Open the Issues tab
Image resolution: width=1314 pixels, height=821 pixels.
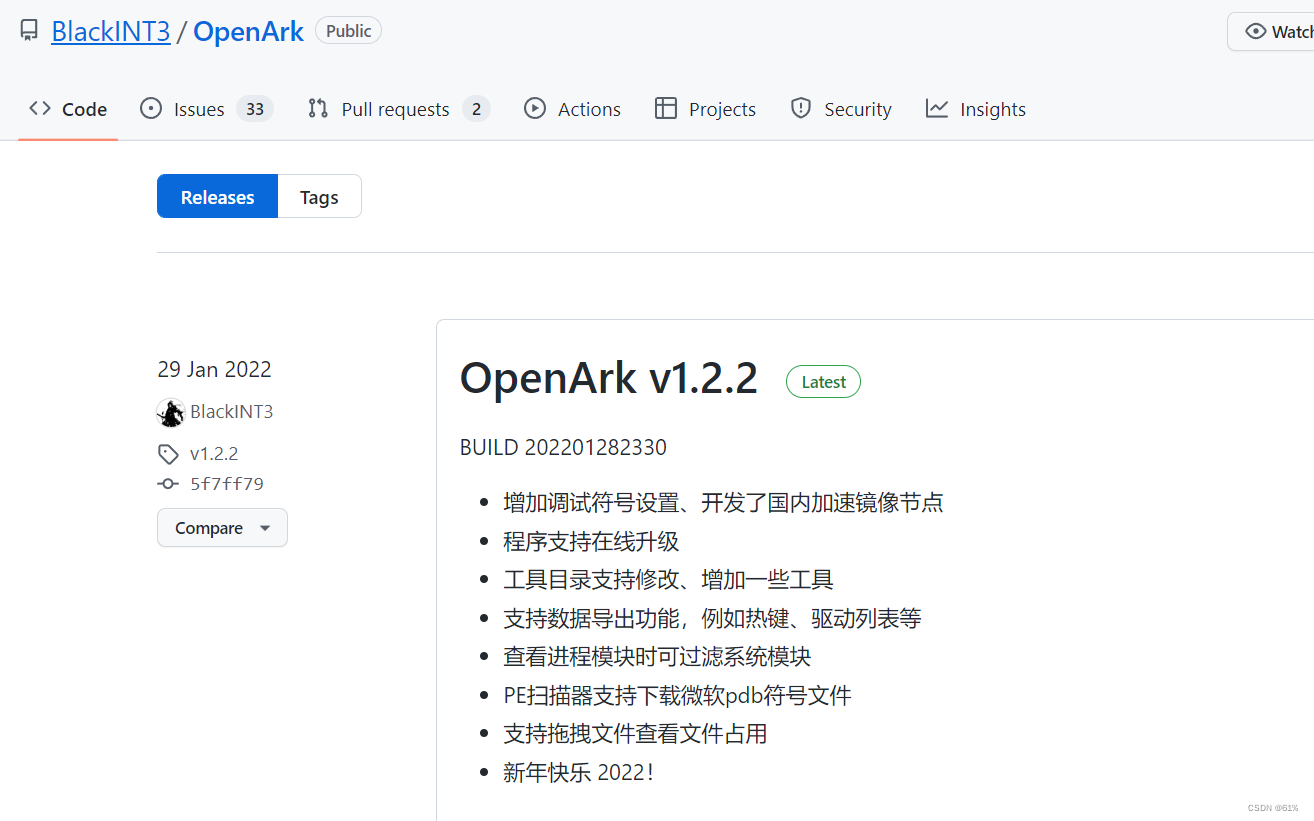point(207,109)
